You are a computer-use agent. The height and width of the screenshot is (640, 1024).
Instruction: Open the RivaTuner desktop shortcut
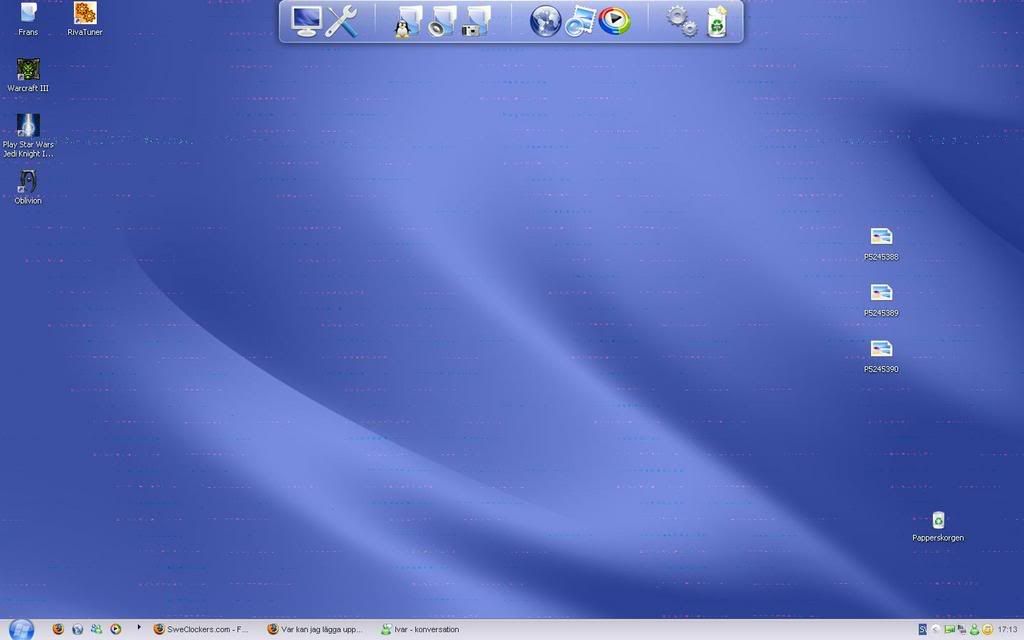click(85, 14)
